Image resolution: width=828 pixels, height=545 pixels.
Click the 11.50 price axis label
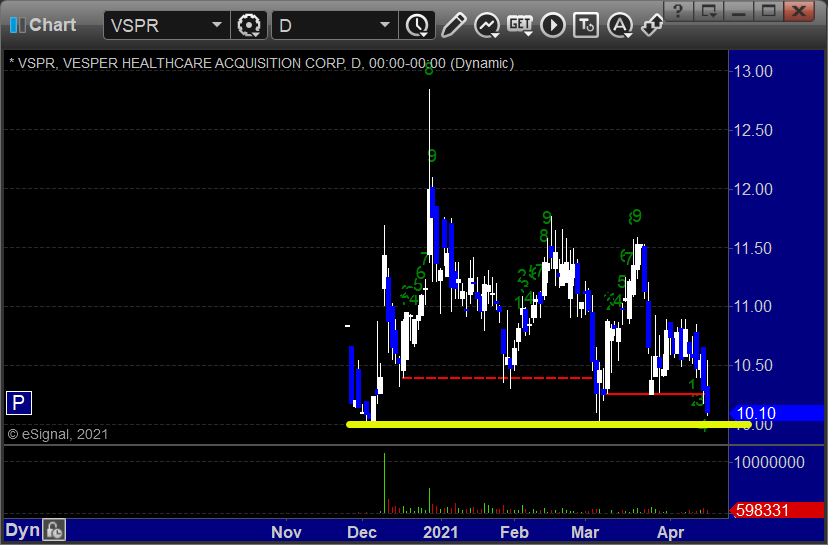pos(754,248)
